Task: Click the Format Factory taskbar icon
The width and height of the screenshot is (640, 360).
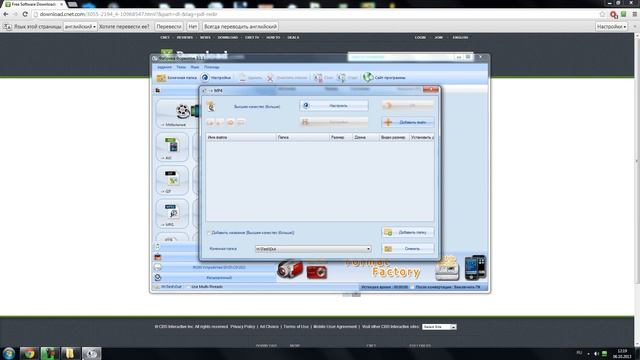Action: pos(91,353)
